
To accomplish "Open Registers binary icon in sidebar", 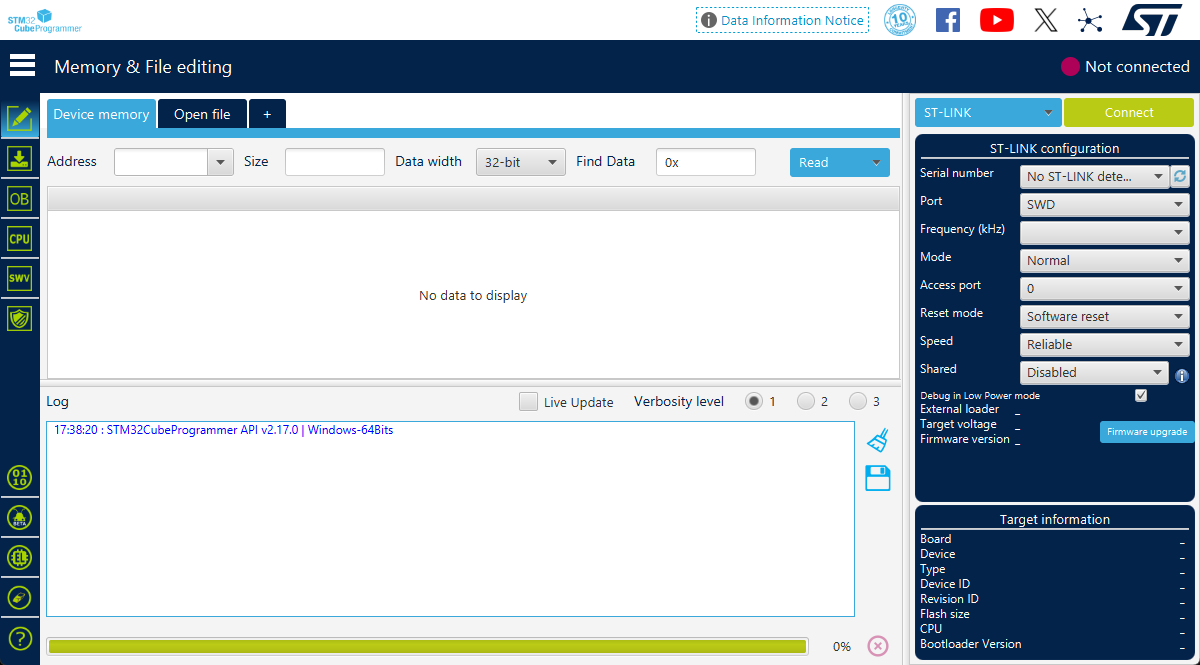I will tap(20, 477).
